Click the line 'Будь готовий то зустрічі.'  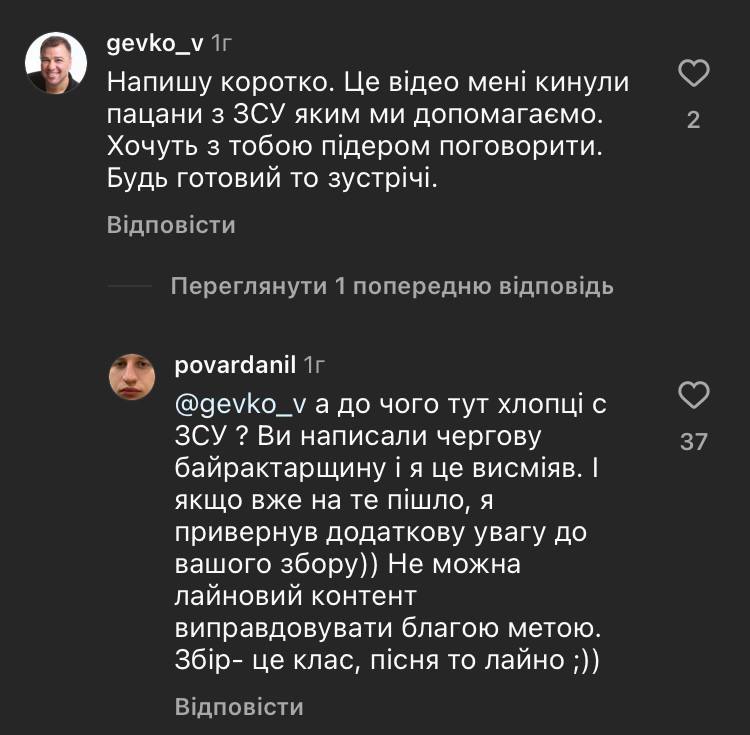[272, 180]
